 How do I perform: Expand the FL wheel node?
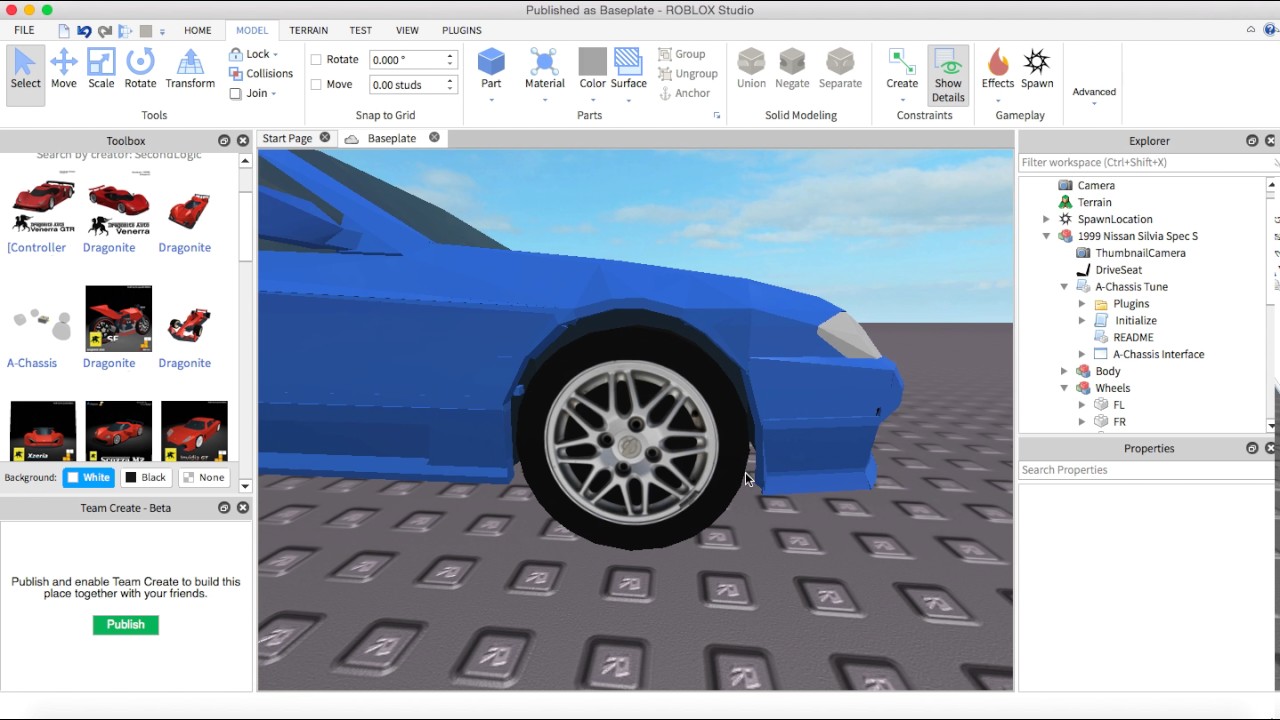click(1082, 405)
